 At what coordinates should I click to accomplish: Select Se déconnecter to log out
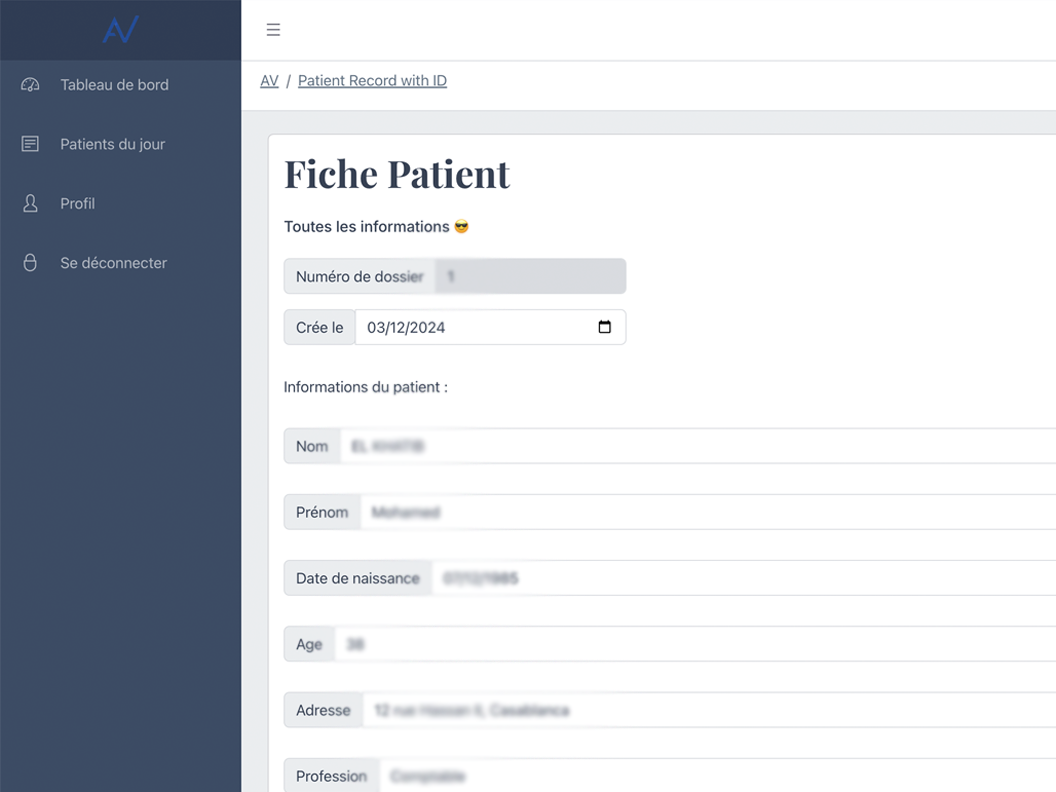[x=113, y=262]
